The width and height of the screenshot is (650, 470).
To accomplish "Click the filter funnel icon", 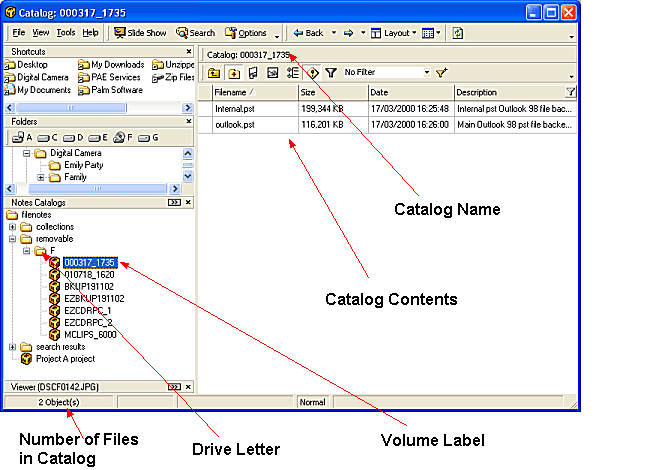I will pos(331,73).
